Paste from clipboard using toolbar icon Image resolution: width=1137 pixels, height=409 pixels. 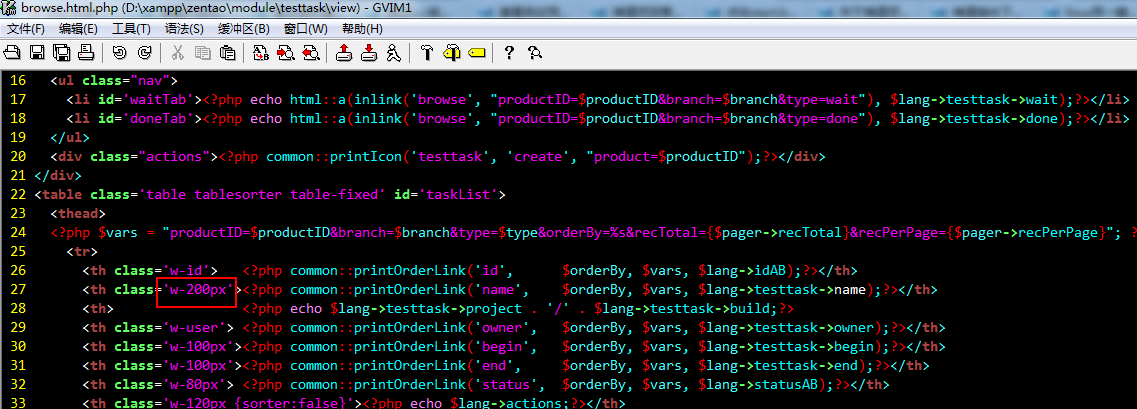coord(226,52)
